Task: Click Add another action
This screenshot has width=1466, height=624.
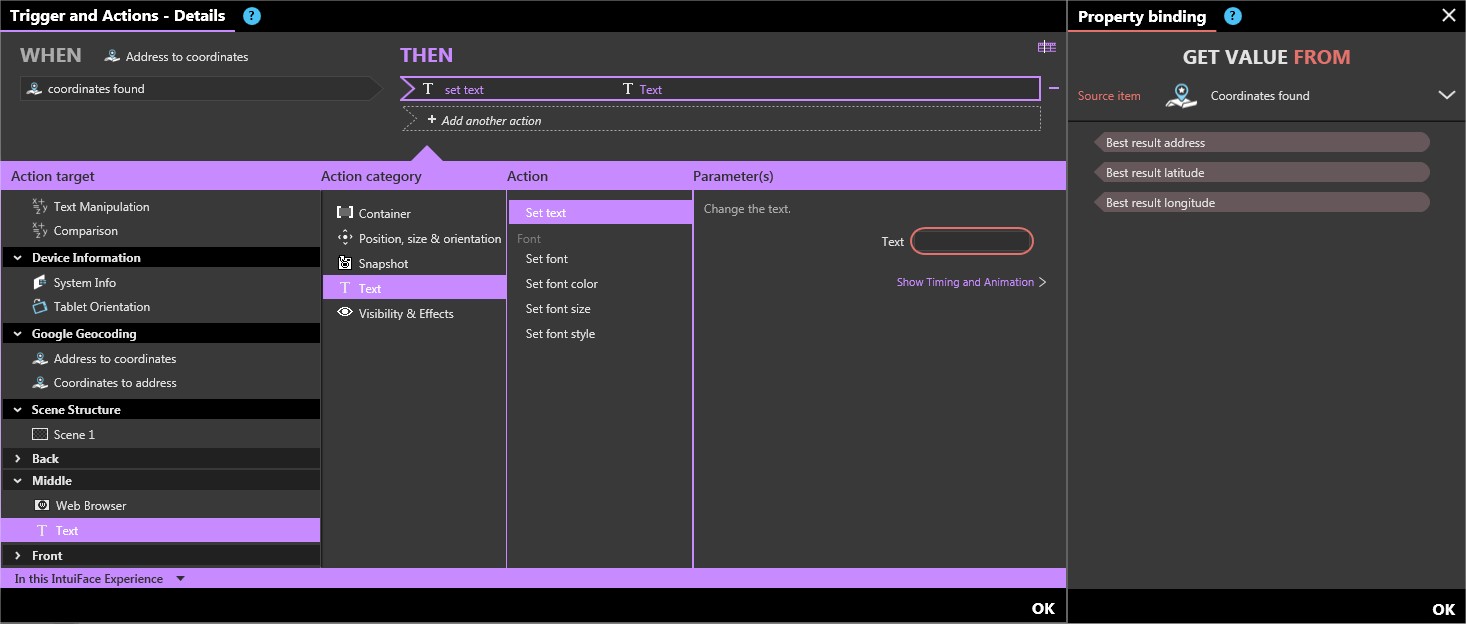Action: [490, 121]
